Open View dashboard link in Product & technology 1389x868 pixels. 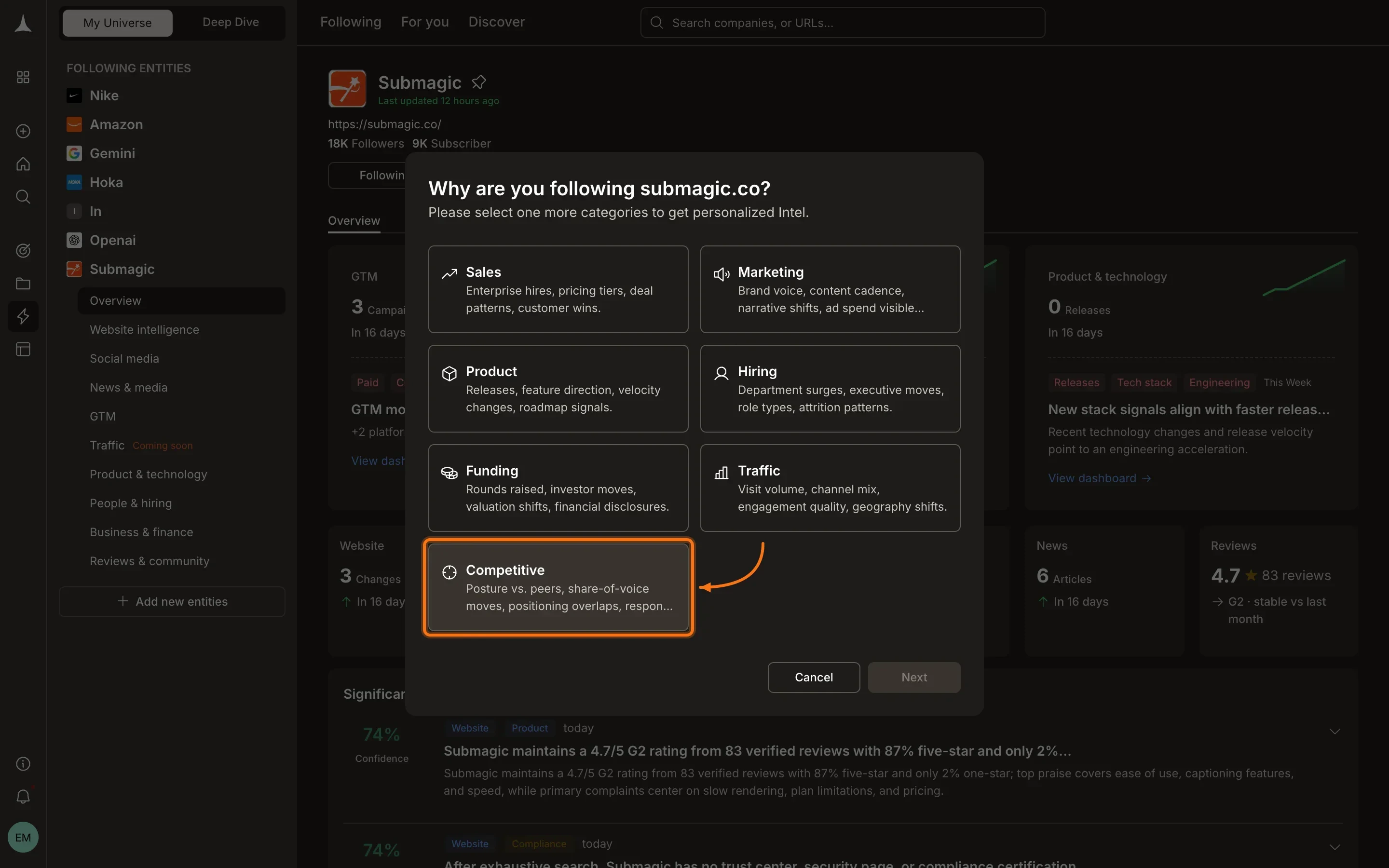point(1099,478)
